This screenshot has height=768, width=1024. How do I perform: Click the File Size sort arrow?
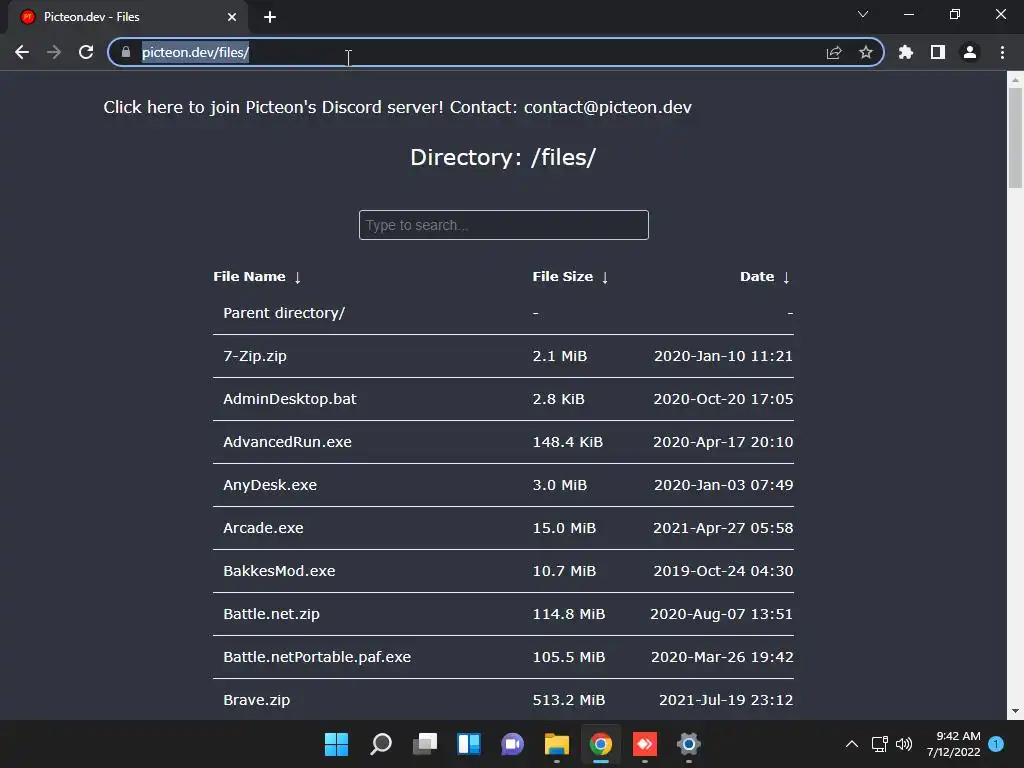pos(605,278)
